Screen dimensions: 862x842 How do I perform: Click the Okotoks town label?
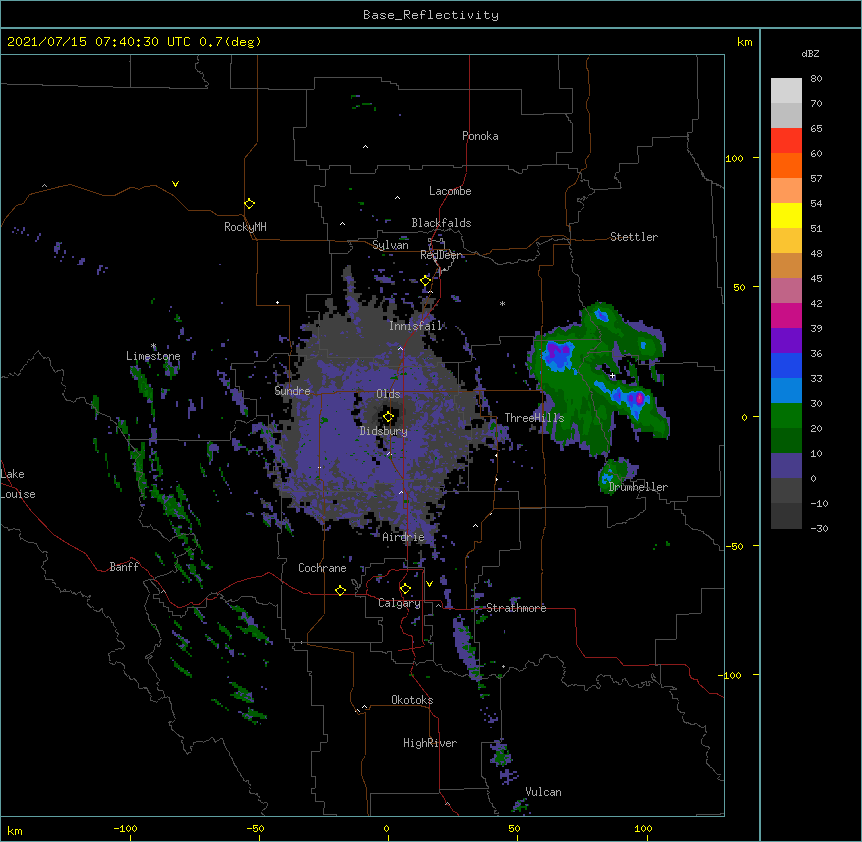412,700
